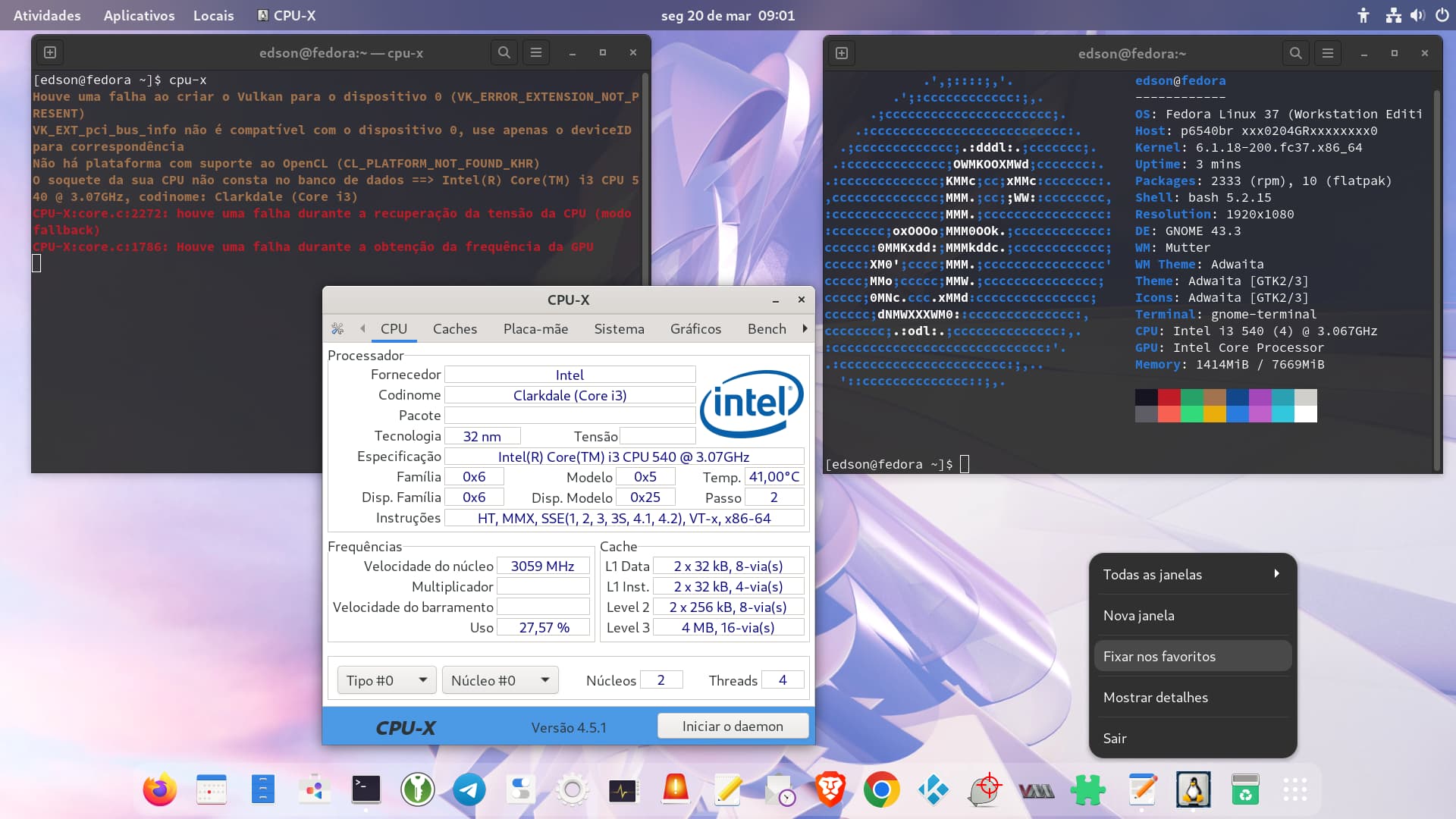This screenshot has height=819, width=1456.
Task: Launch Kodi from the dock
Action: pyautogui.click(x=933, y=790)
